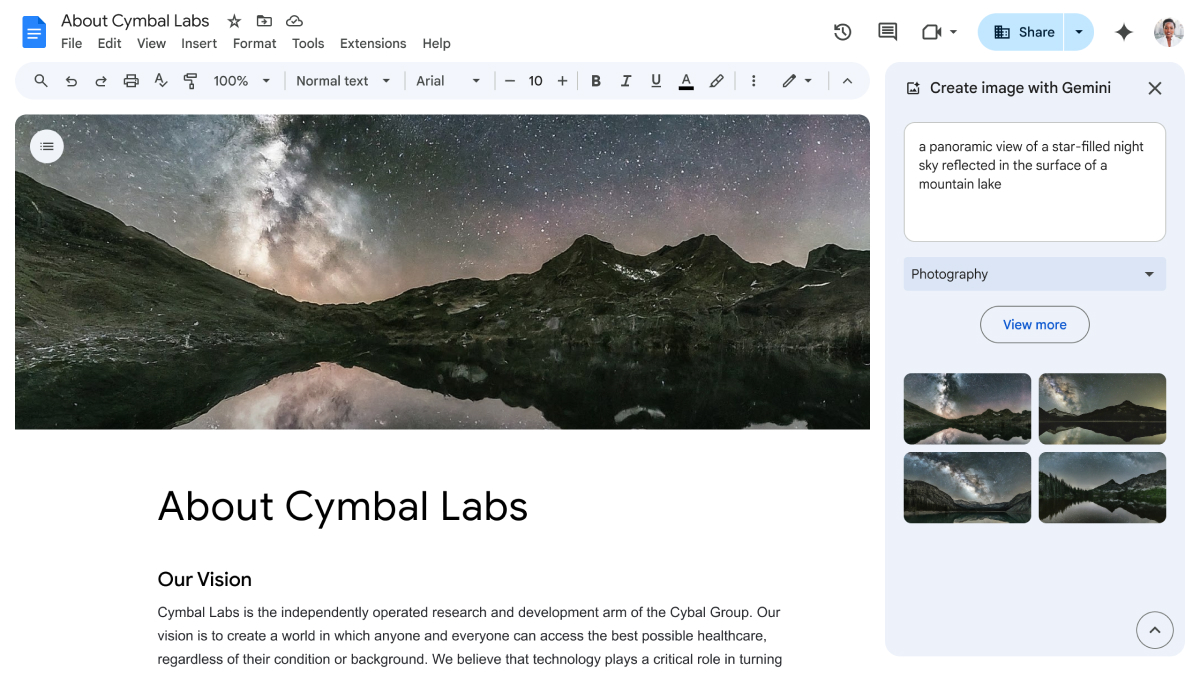Screen dimensions: 1200x675
Task: Open the text color picker
Action: (x=686, y=80)
